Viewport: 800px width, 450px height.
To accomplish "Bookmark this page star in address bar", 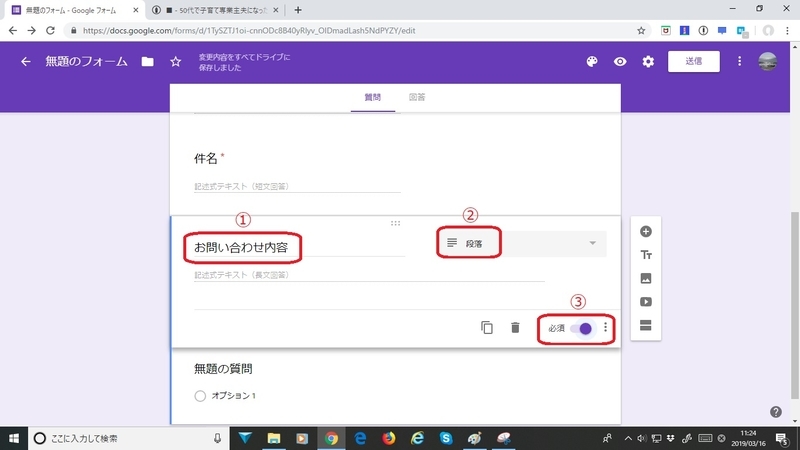I will coord(641,31).
